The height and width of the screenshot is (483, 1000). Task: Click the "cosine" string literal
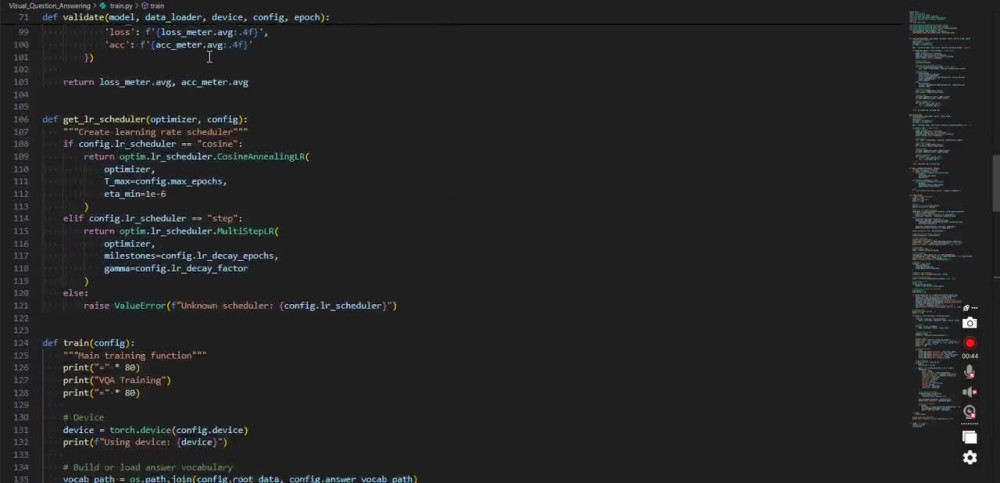click(215, 144)
